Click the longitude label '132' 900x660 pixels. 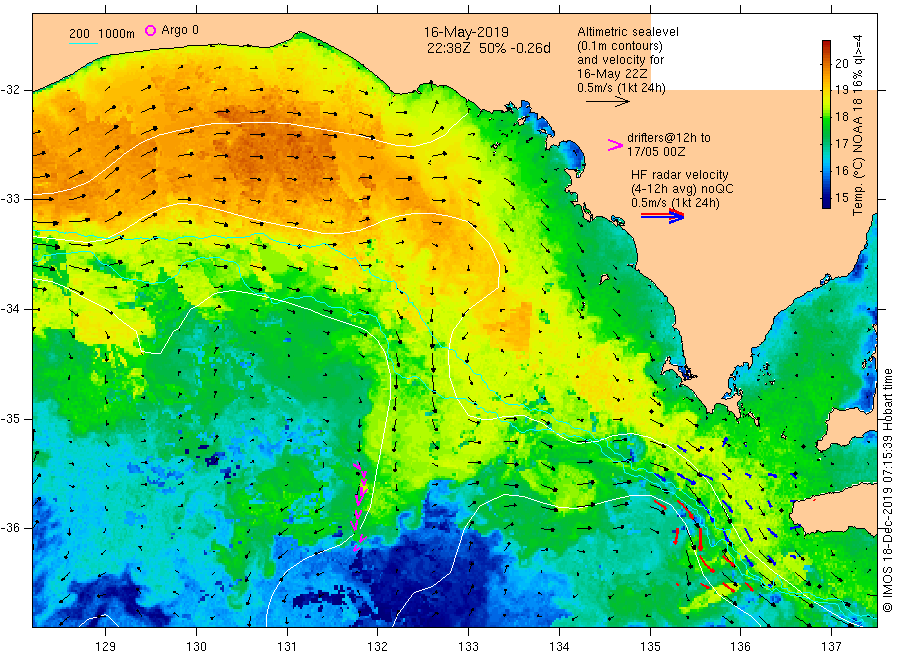(x=378, y=647)
